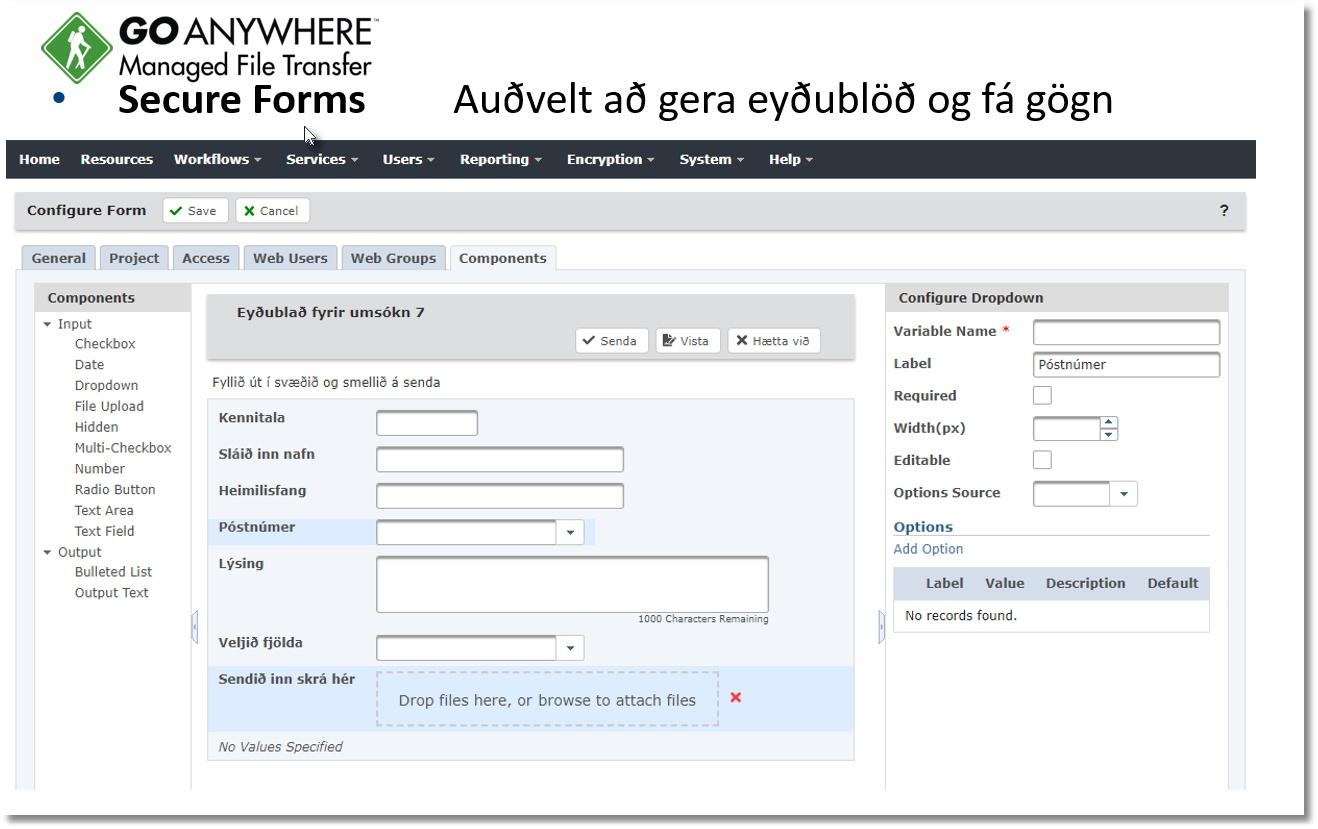The image size is (1318, 829).
Task: Click the Description column header
Action: [1085, 583]
